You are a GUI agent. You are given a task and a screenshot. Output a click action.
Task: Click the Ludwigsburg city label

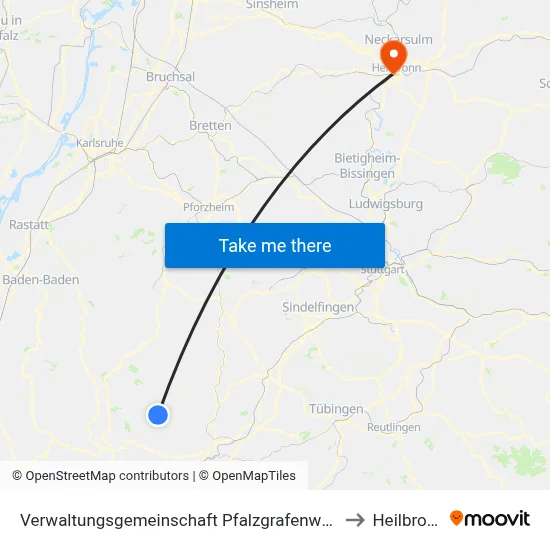(385, 204)
